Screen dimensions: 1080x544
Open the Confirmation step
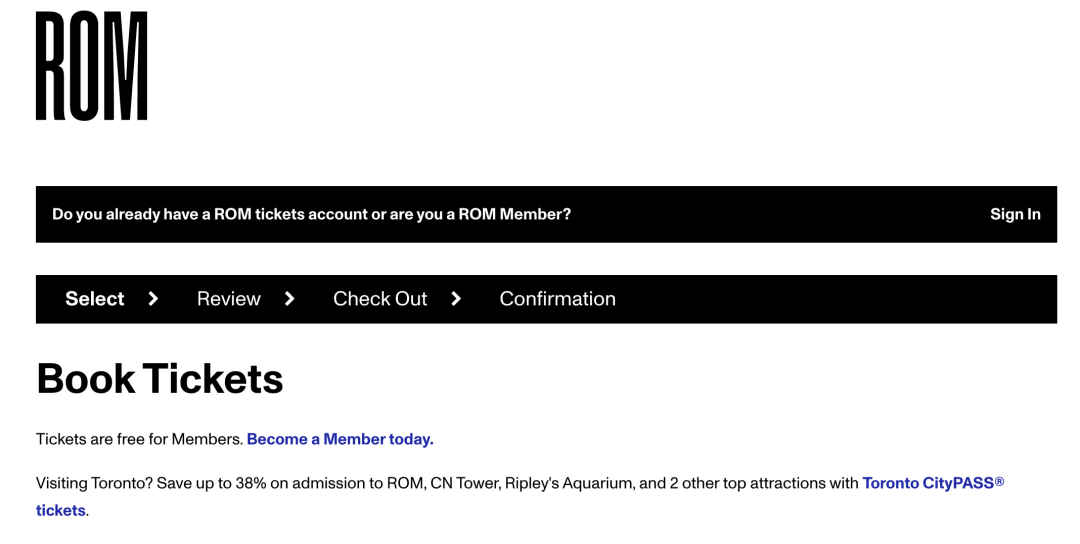tap(558, 299)
